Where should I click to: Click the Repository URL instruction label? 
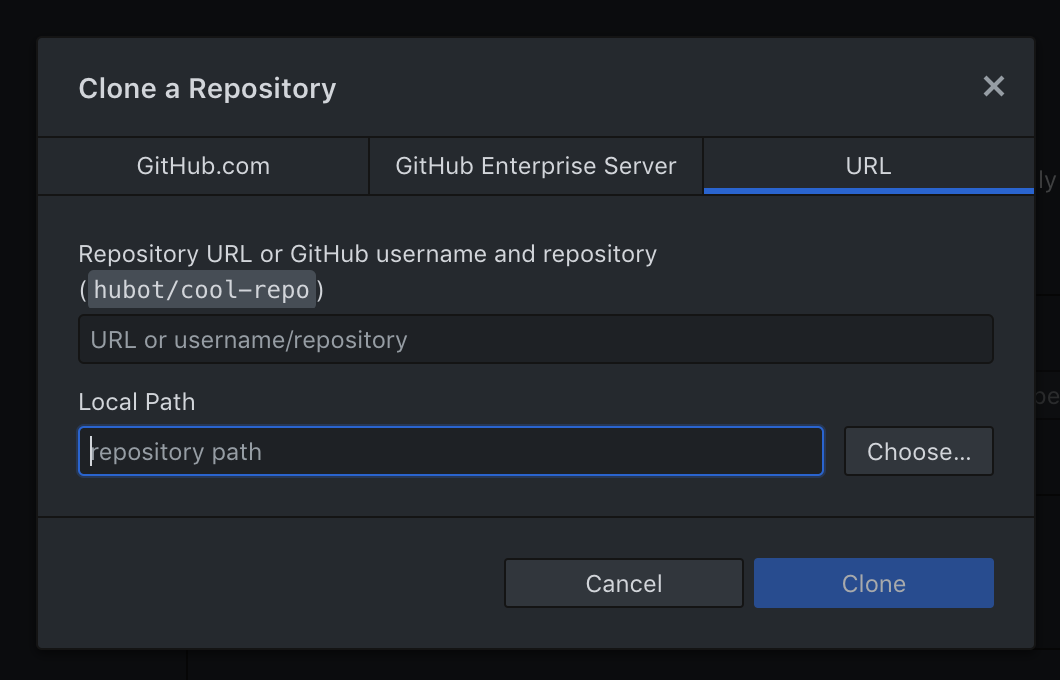(x=367, y=254)
